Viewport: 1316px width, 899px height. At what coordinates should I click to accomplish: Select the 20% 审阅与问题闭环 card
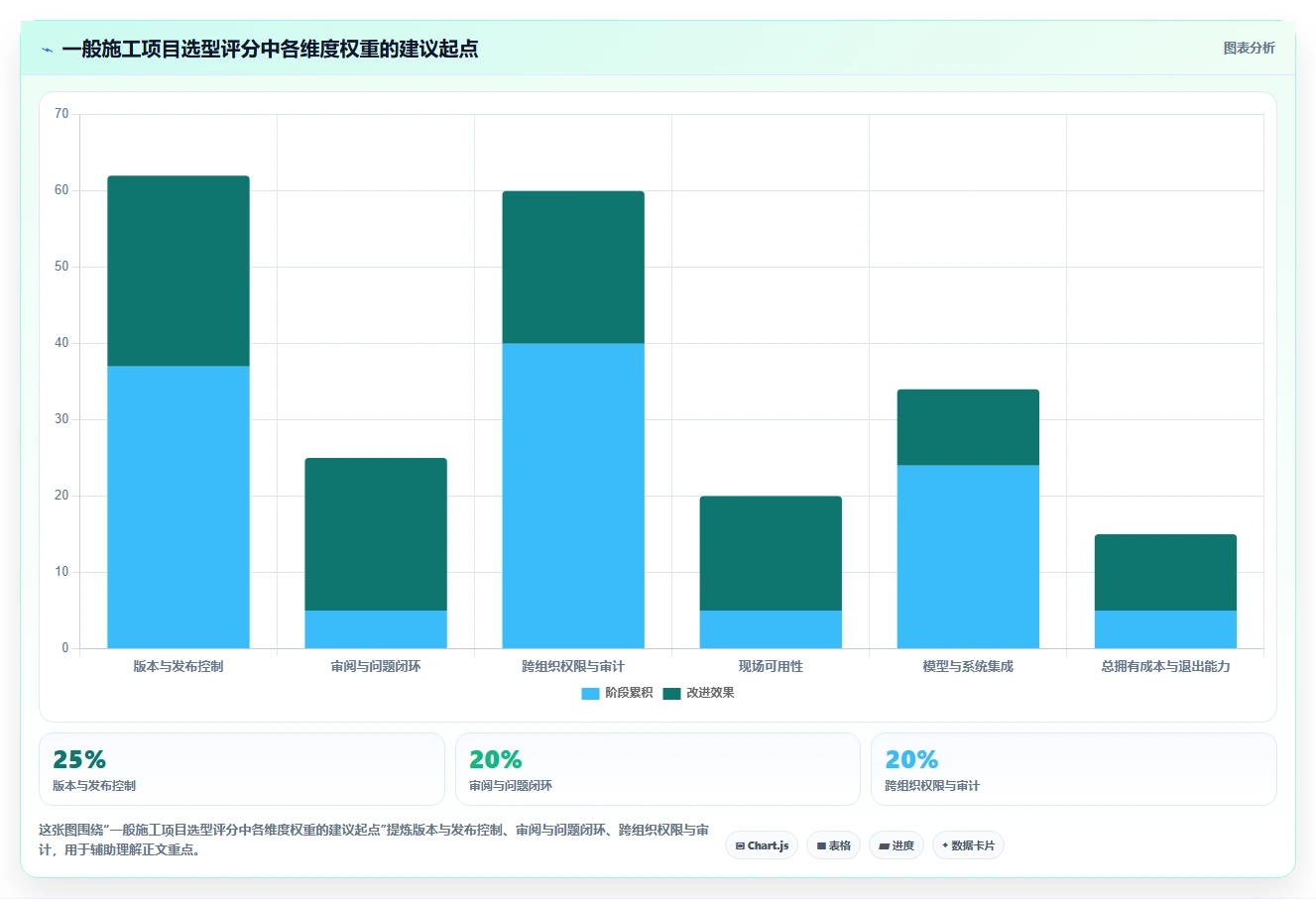click(x=658, y=769)
